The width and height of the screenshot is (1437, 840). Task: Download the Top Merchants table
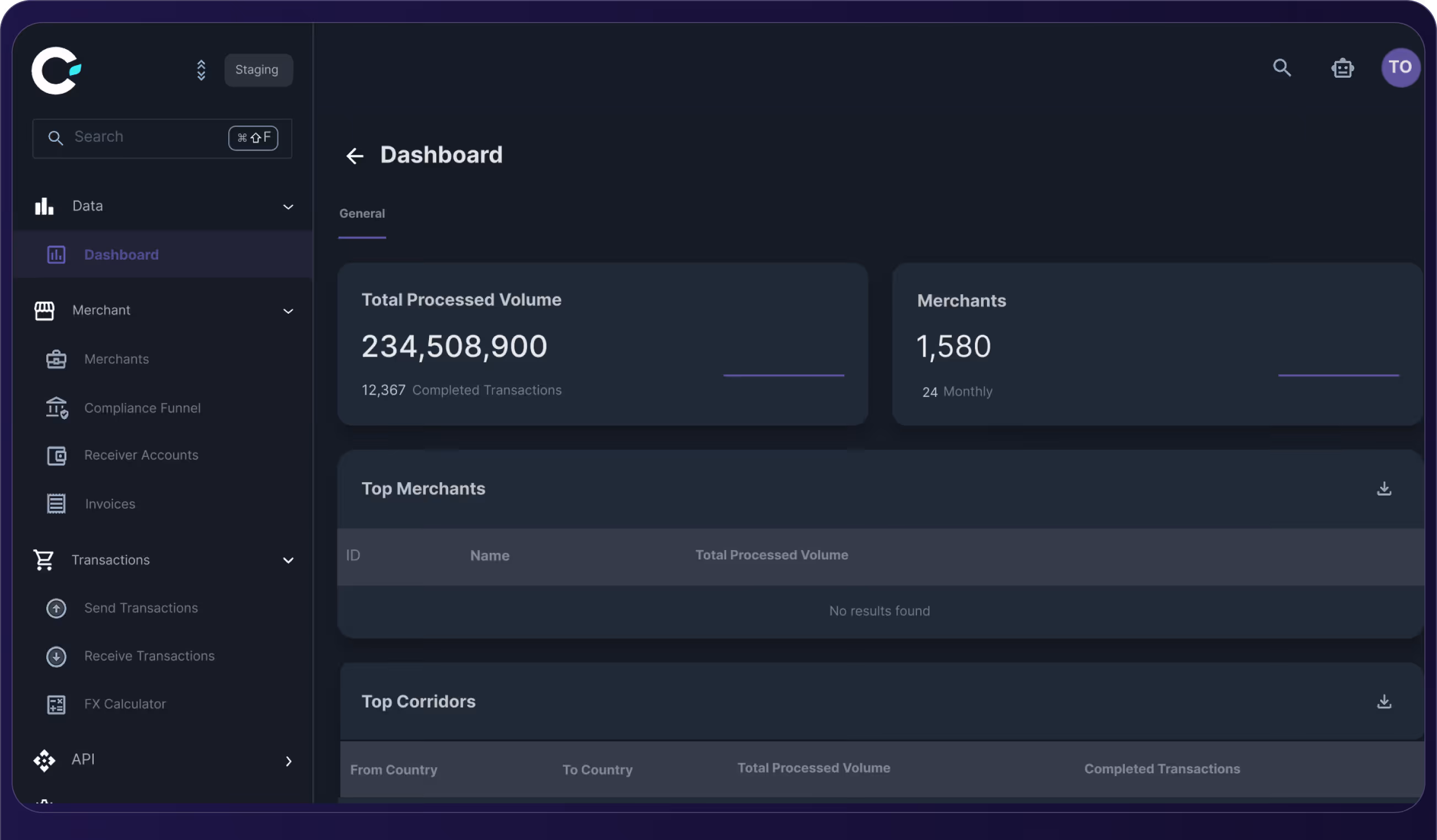pos(1384,488)
